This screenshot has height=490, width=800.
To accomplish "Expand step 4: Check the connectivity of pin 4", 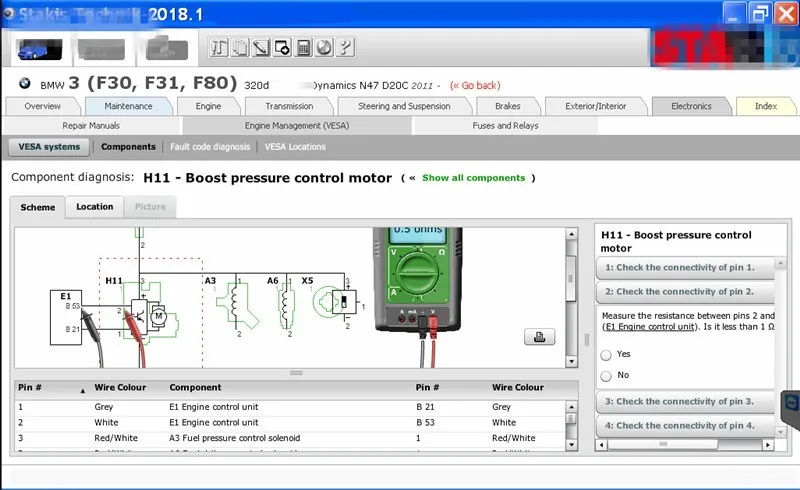I will pos(685,426).
